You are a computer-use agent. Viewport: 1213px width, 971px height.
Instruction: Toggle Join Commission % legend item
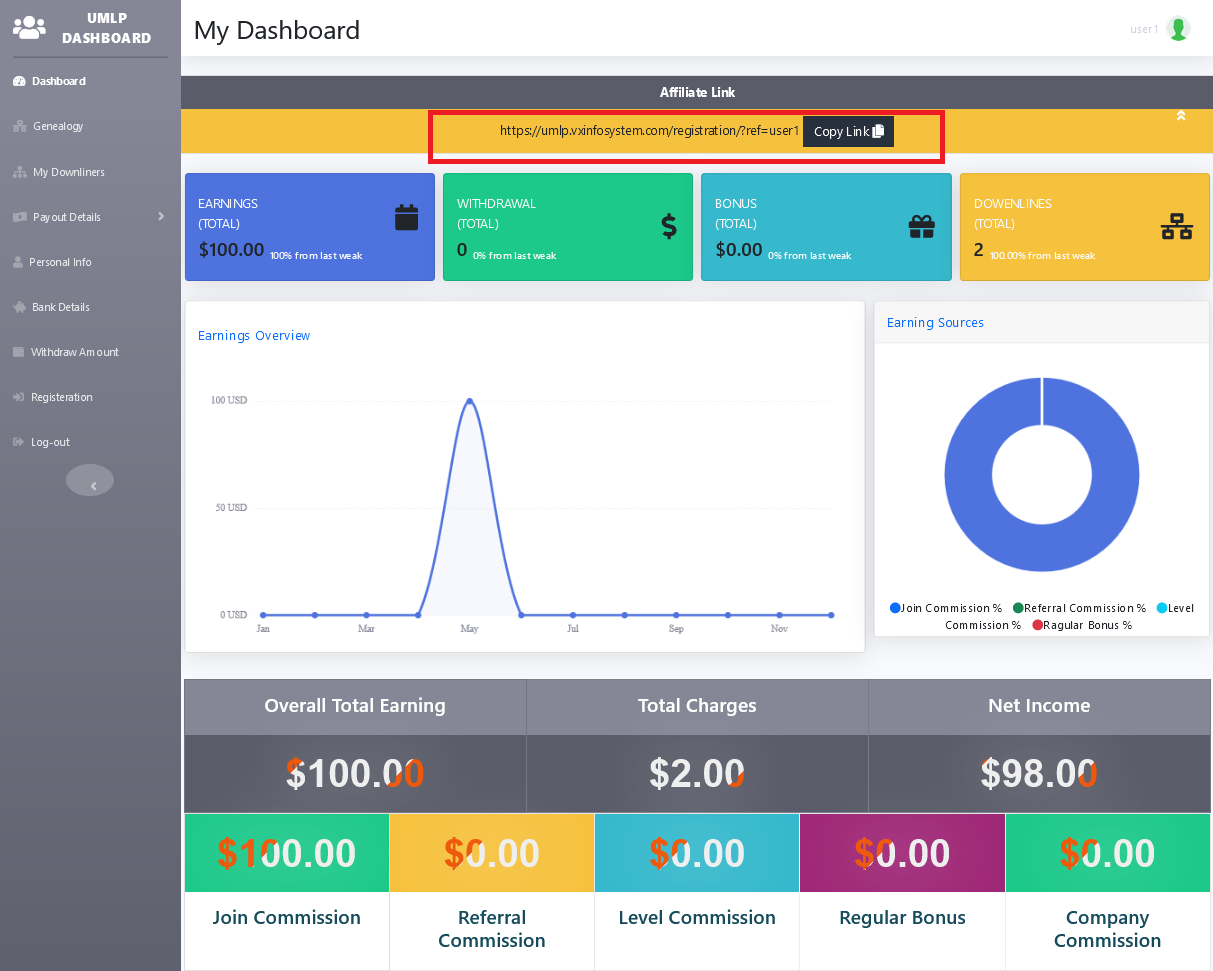point(945,608)
